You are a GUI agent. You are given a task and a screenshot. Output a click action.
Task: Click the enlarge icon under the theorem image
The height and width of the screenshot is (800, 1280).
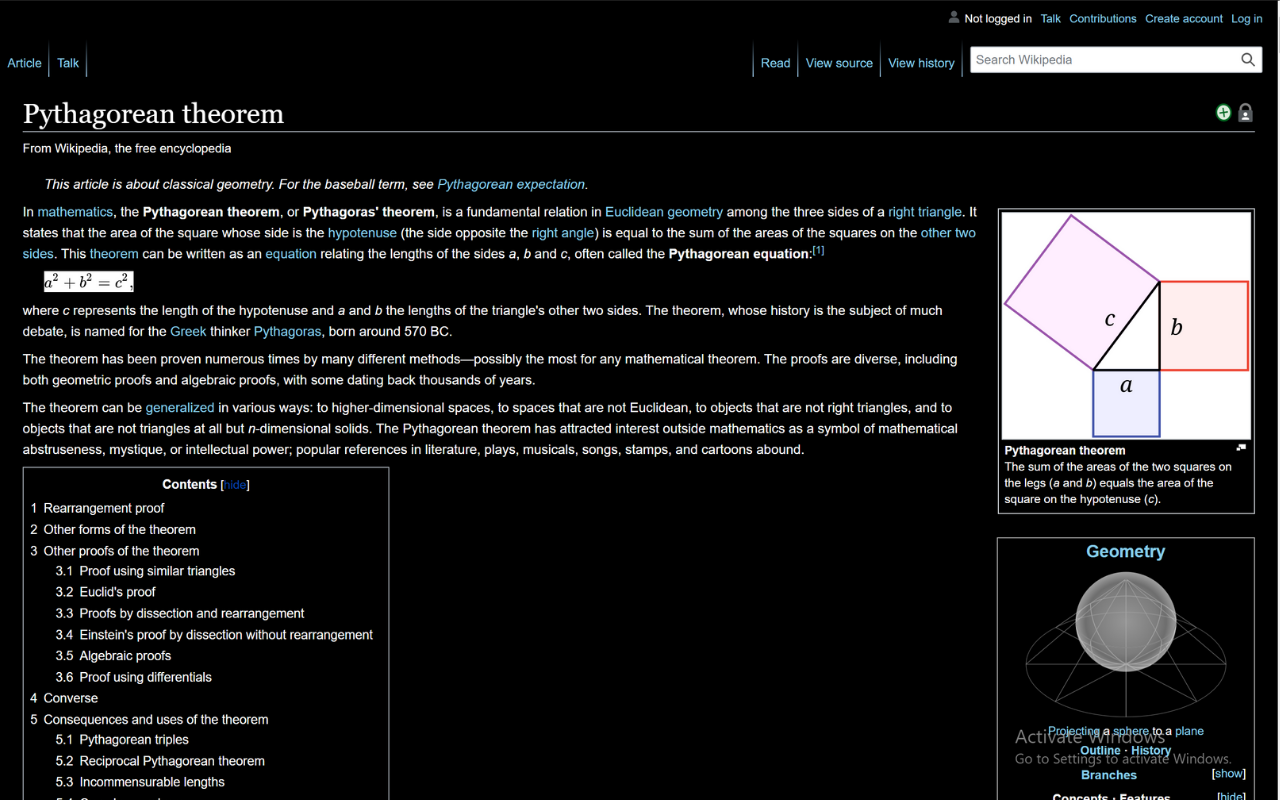tap(1241, 448)
